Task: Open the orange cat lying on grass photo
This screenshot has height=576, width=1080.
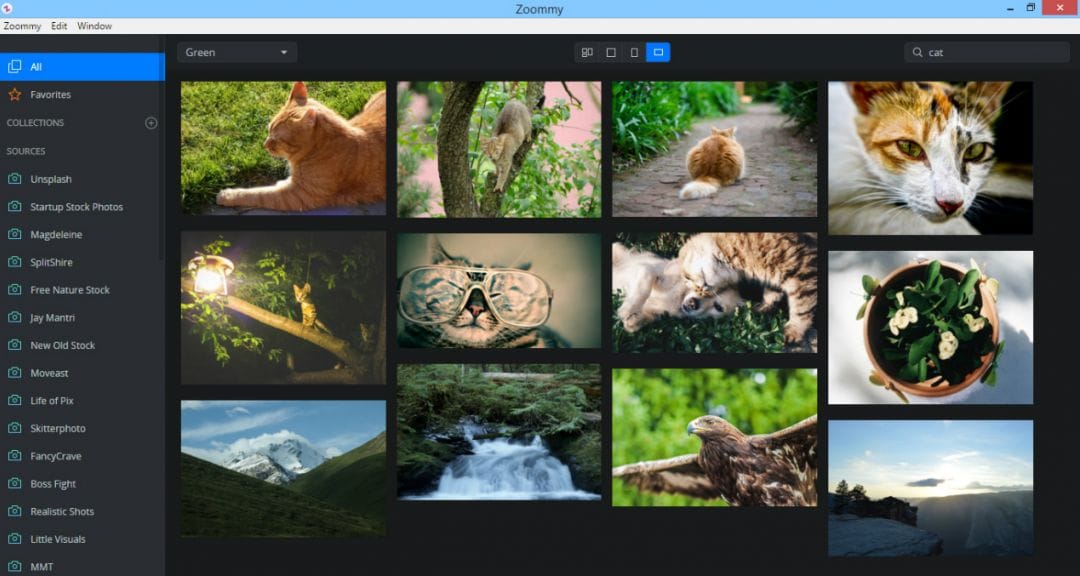Action: (283, 148)
